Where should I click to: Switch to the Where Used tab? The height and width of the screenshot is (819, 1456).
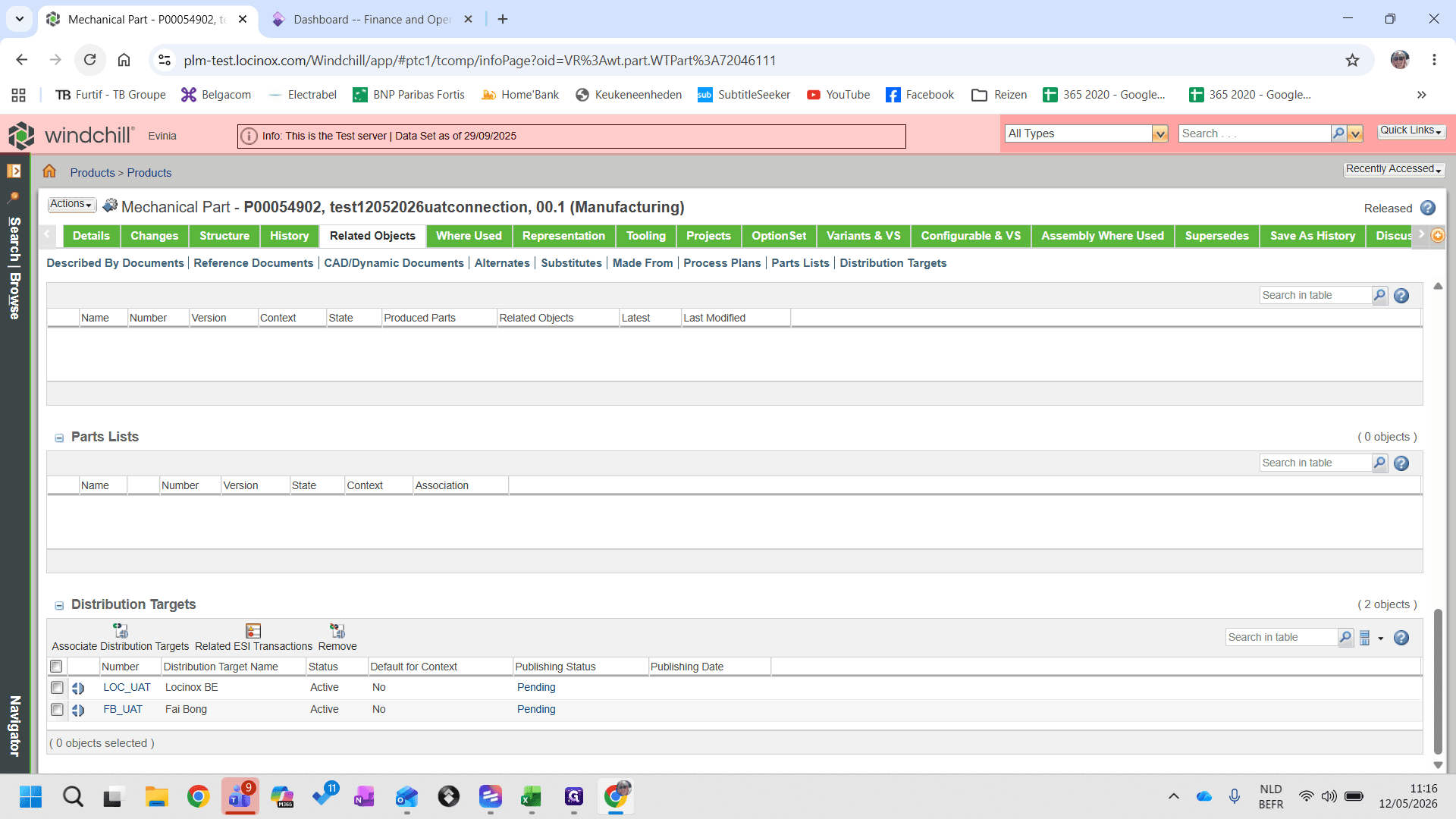click(x=469, y=236)
